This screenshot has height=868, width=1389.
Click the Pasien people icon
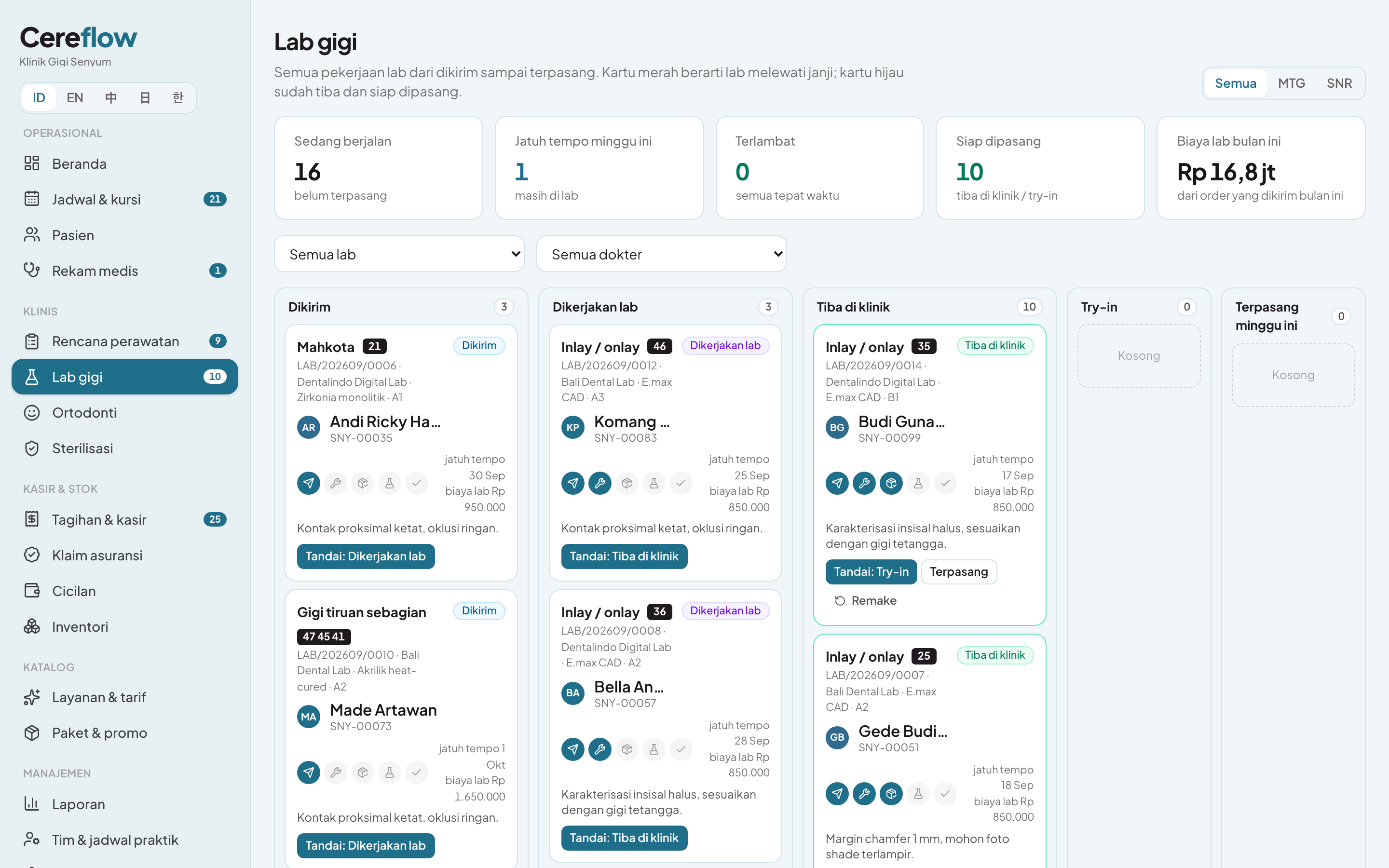click(x=31, y=235)
